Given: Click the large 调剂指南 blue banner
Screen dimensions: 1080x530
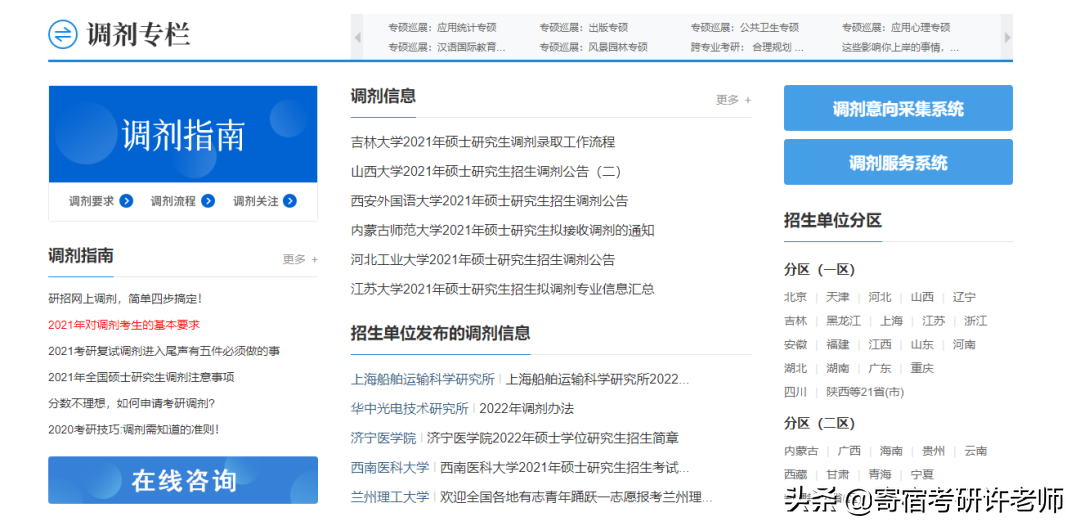Looking at the screenshot, I should tap(183, 134).
